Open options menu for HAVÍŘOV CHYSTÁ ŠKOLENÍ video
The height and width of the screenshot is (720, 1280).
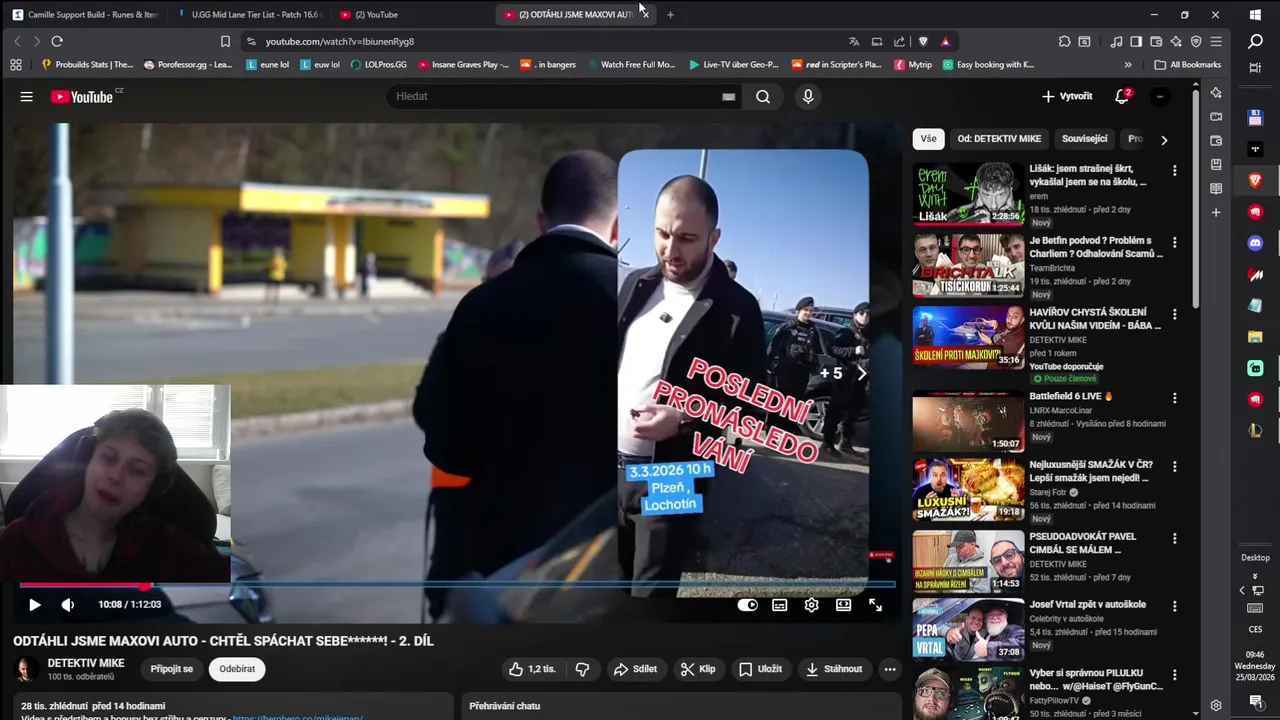(1175, 315)
